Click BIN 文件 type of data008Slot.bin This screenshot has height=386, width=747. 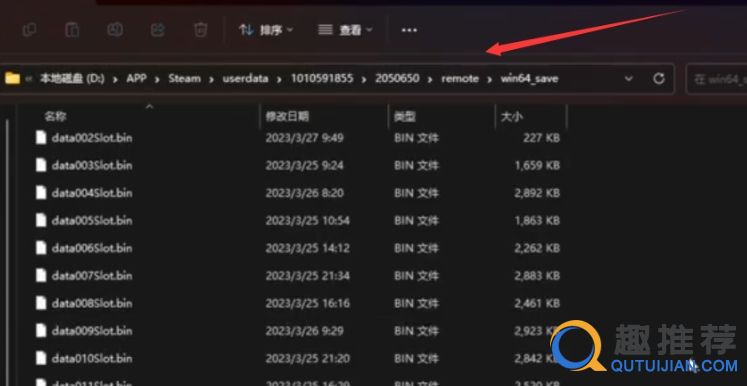pyautogui.click(x=416, y=303)
